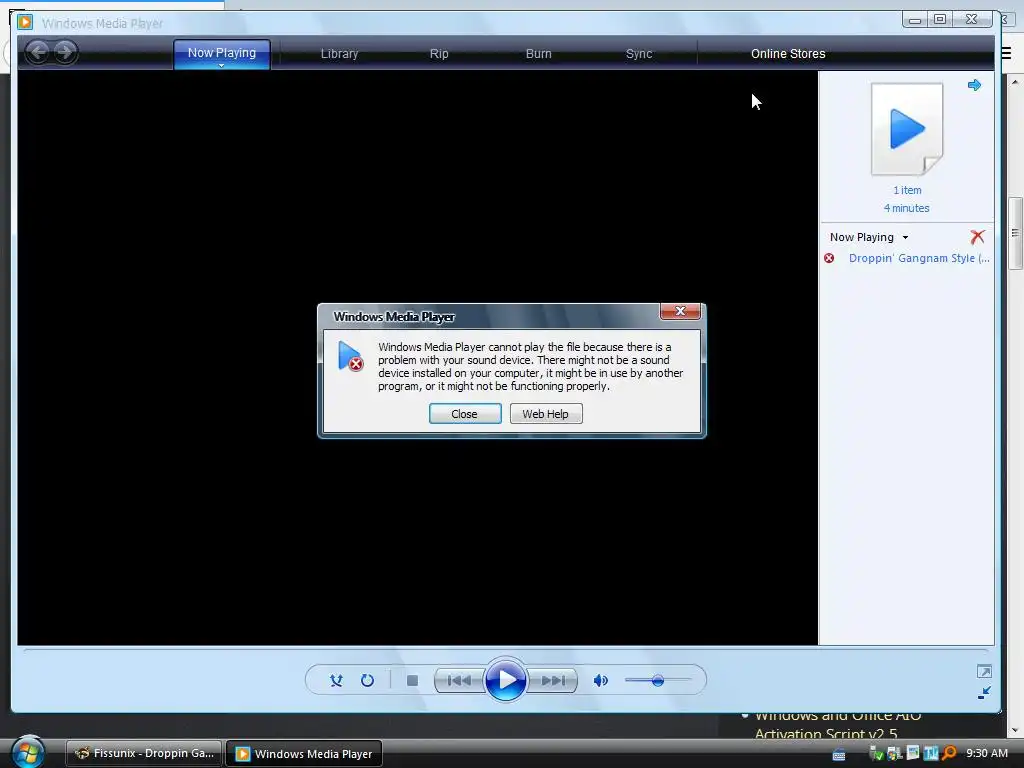Skip to the previous track
The width and height of the screenshot is (1024, 768).
click(x=459, y=680)
